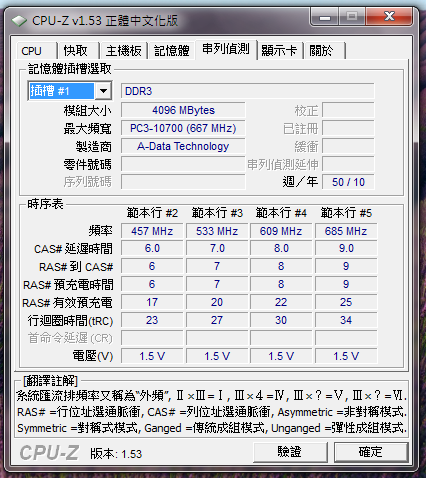The width and height of the screenshot is (426, 478).
Task: Click the DDR3 memory type field
Action: coord(247,91)
